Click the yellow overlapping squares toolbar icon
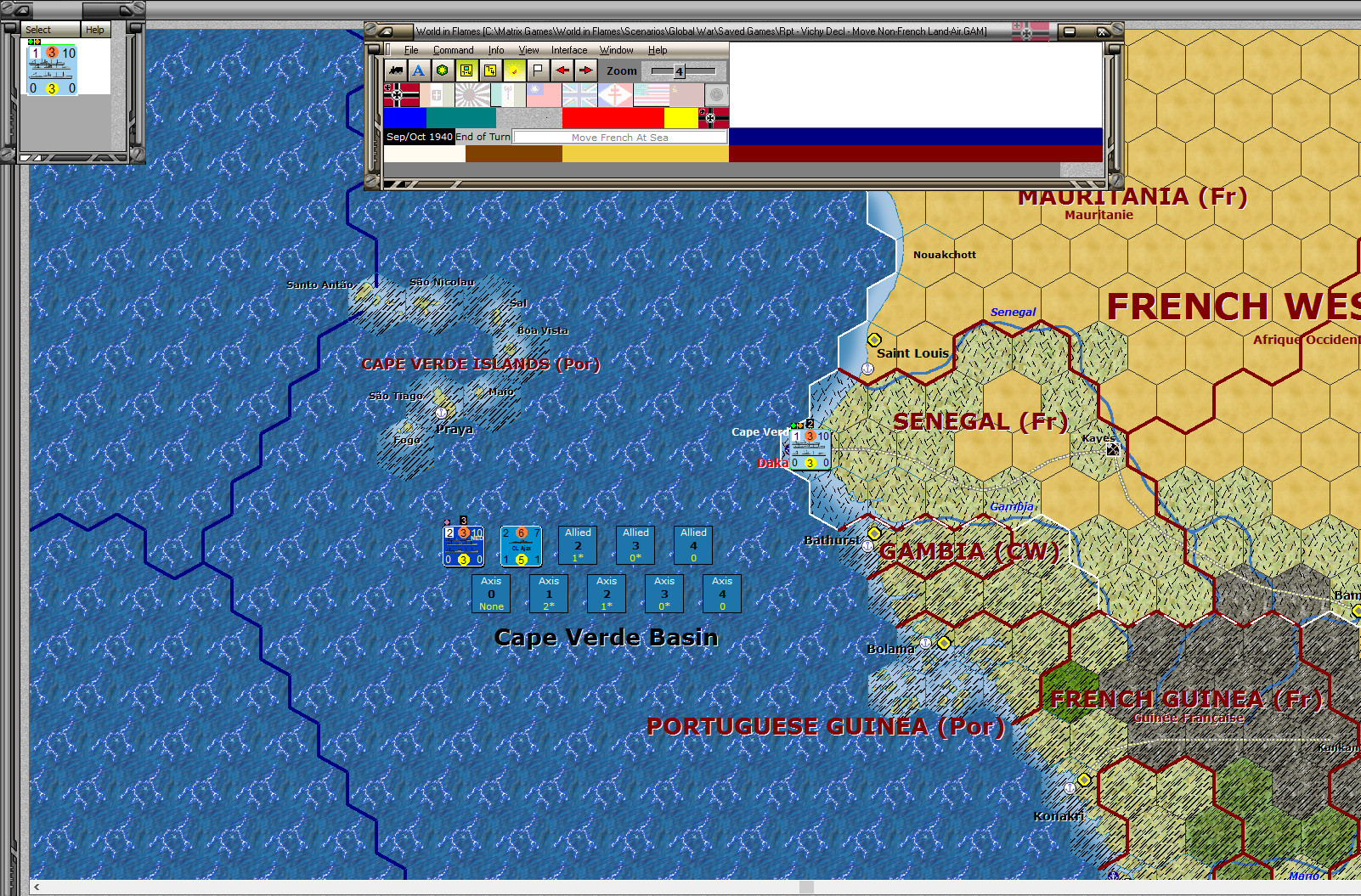The image size is (1361, 896). (490, 70)
